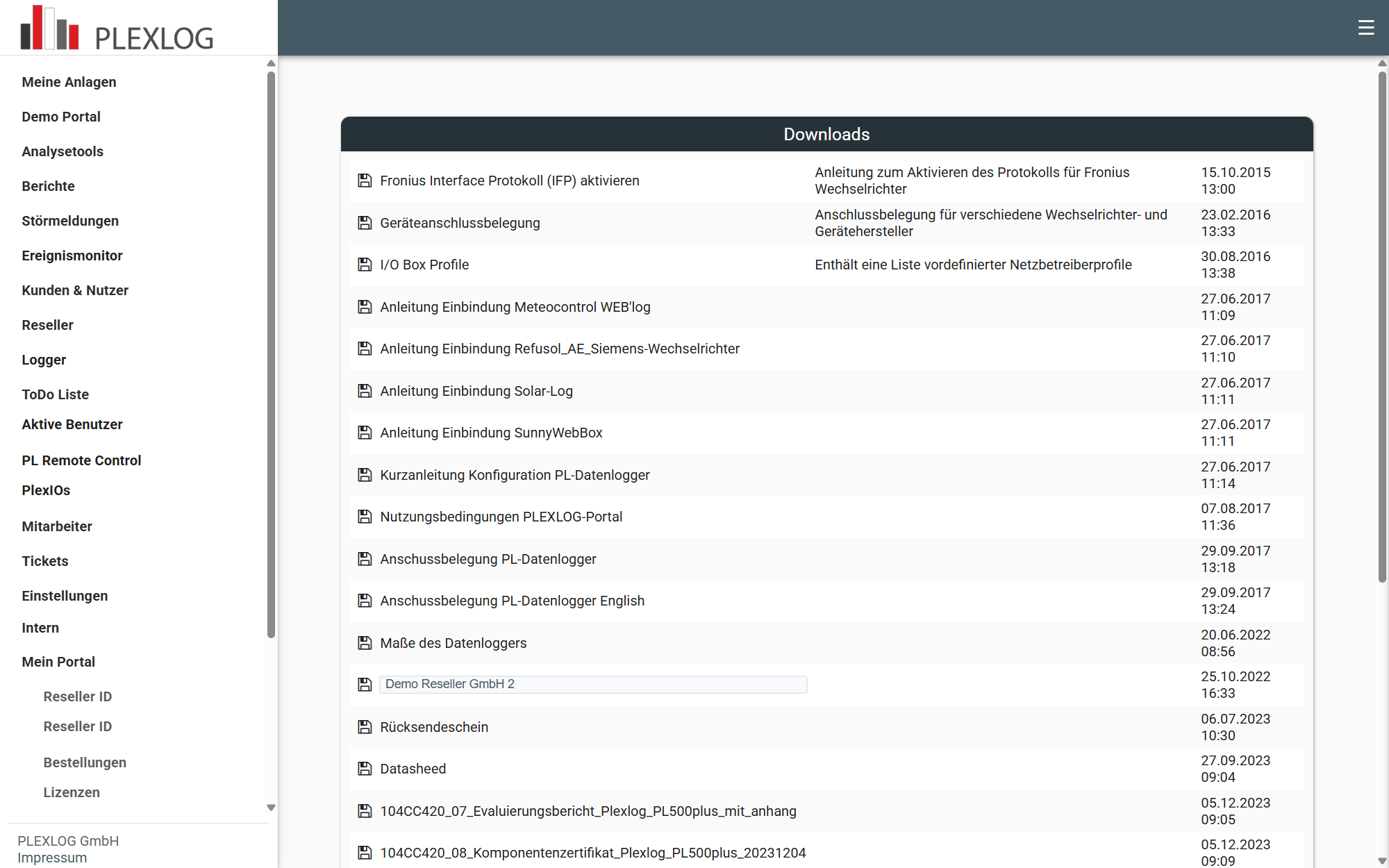Open Einstellungen in the sidebar

pos(65,596)
